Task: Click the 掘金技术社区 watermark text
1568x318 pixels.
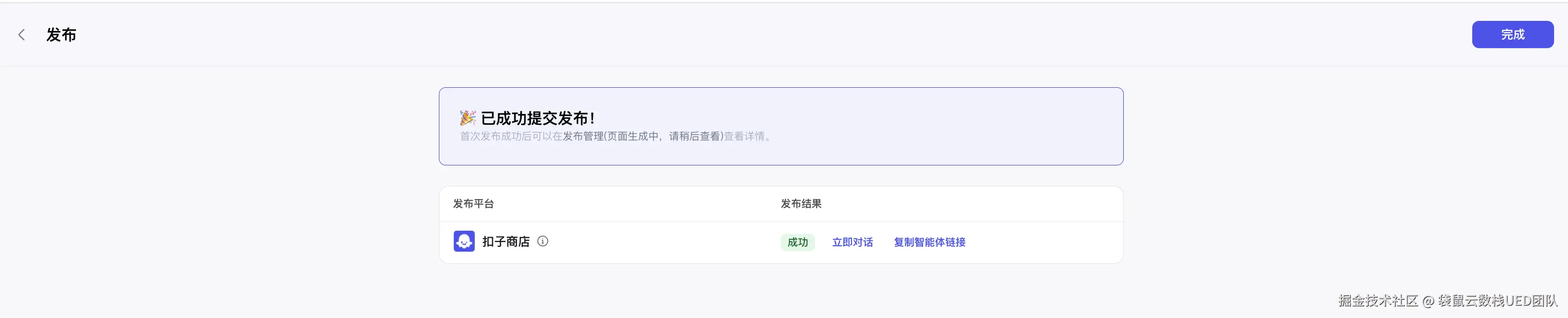Action: point(1377,300)
